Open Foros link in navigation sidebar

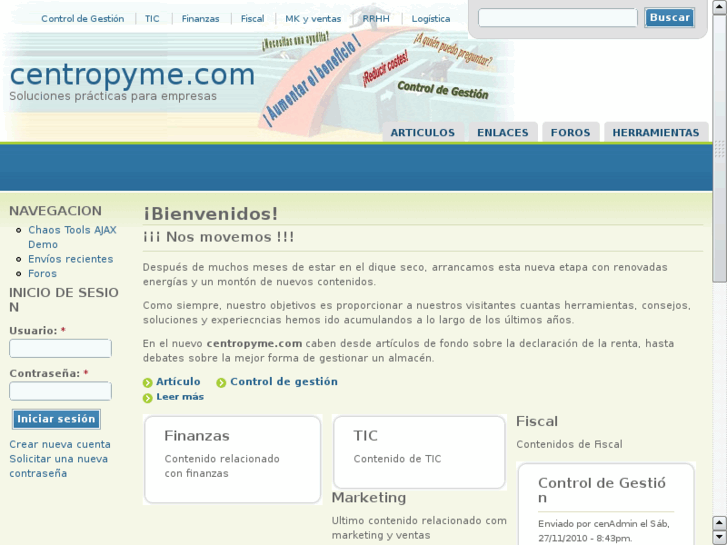pyautogui.click(x=42, y=274)
